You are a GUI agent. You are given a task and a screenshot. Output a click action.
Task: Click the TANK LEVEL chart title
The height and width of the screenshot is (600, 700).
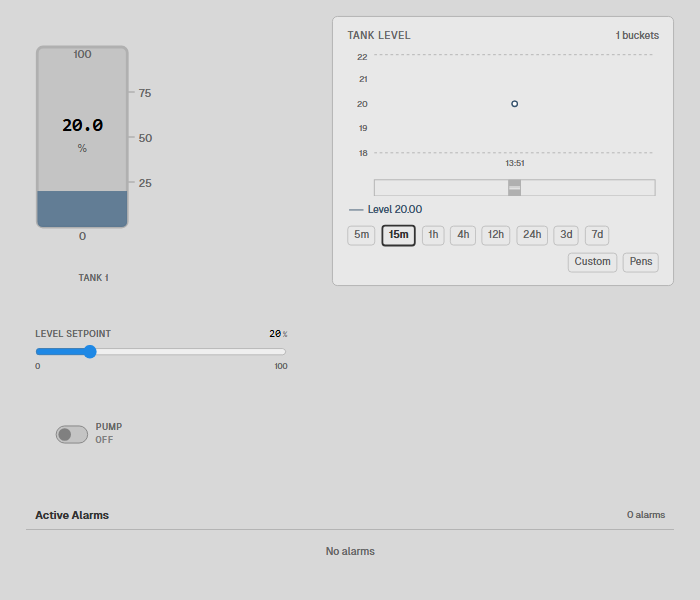click(379, 35)
